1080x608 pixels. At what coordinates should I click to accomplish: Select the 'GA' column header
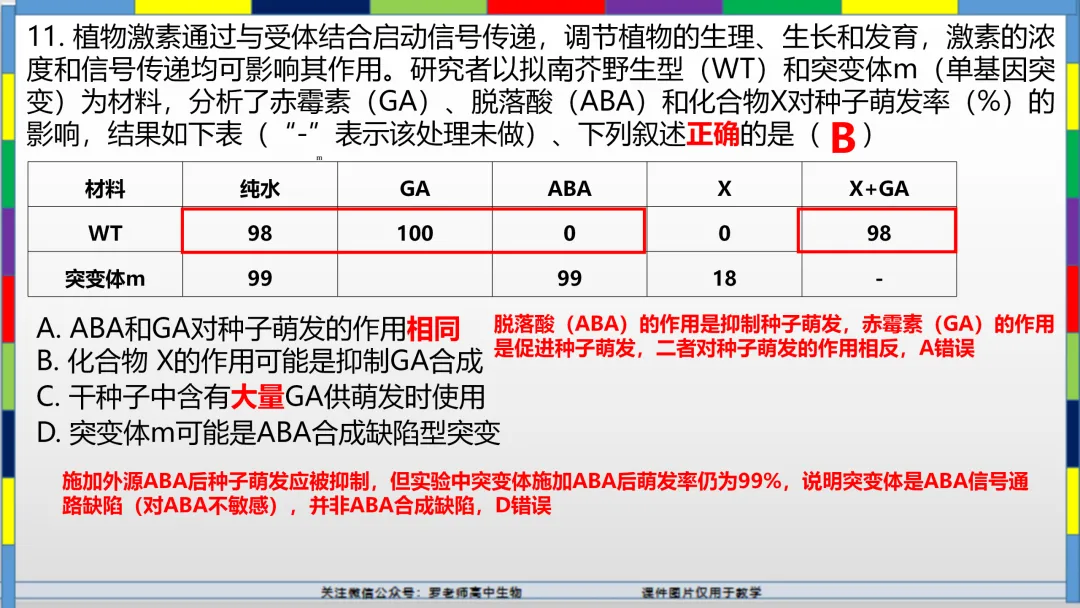tap(415, 185)
